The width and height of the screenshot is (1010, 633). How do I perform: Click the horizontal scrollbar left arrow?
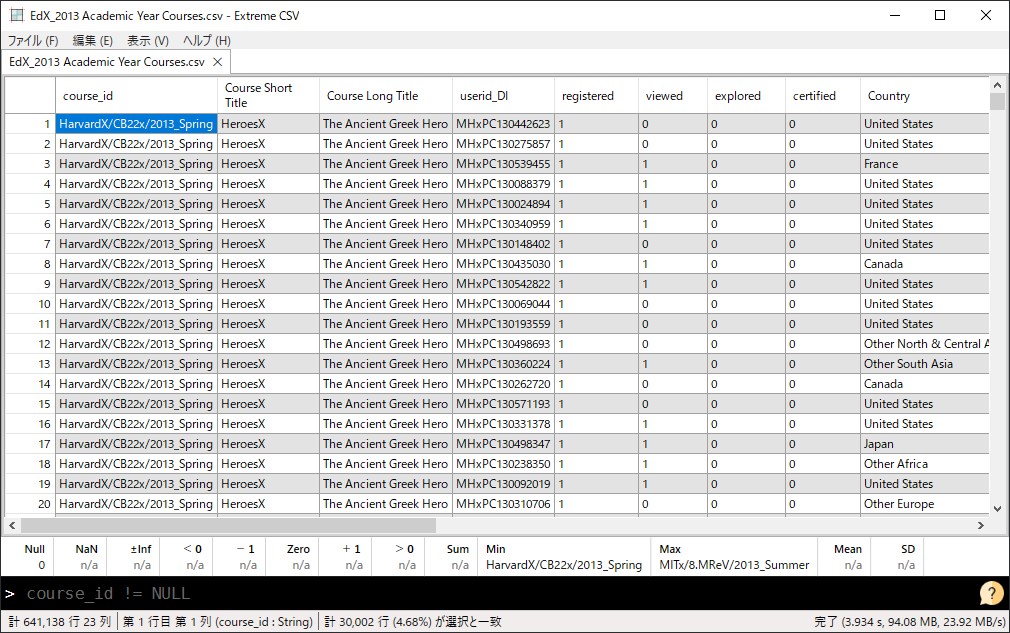[12, 525]
